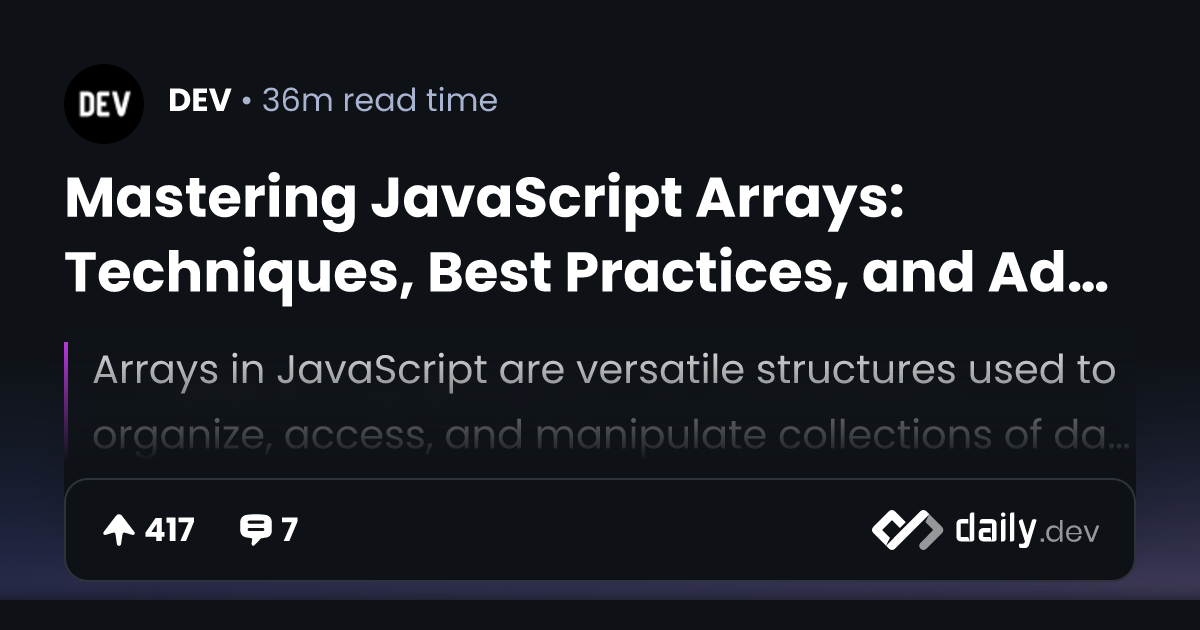Click the daily.dev logo icon
This screenshot has height=630, width=1200.
907,530
